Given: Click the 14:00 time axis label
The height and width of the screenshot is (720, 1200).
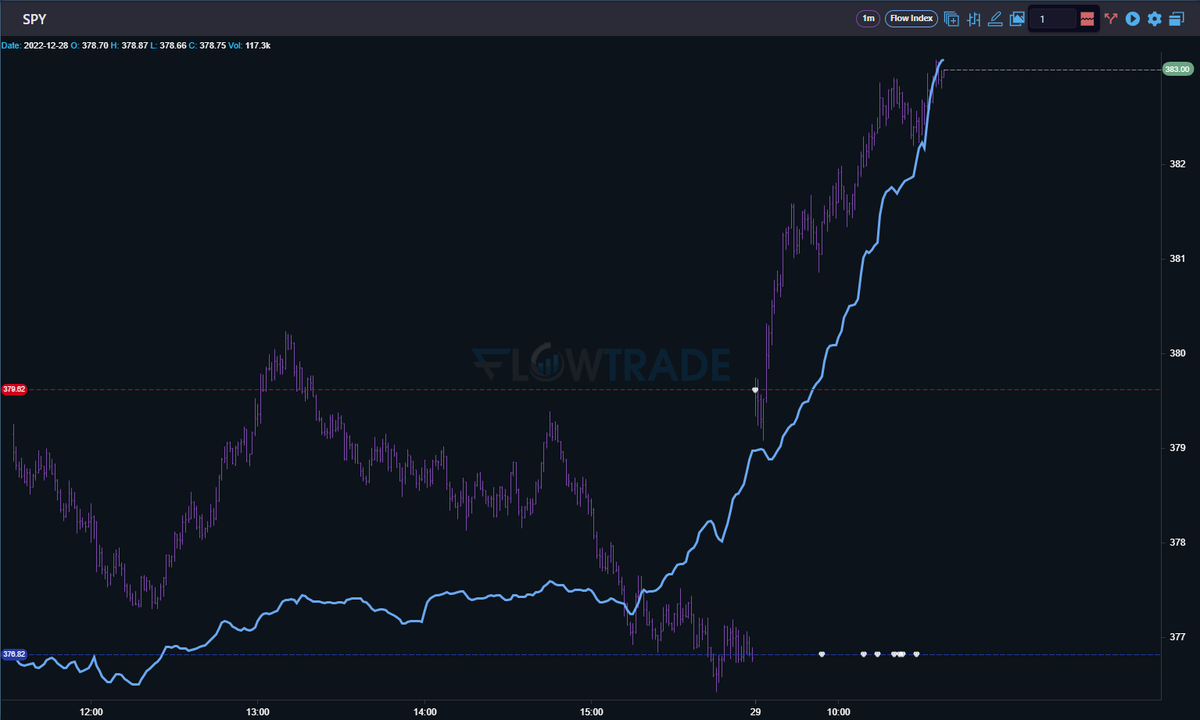Looking at the screenshot, I should (x=424, y=712).
